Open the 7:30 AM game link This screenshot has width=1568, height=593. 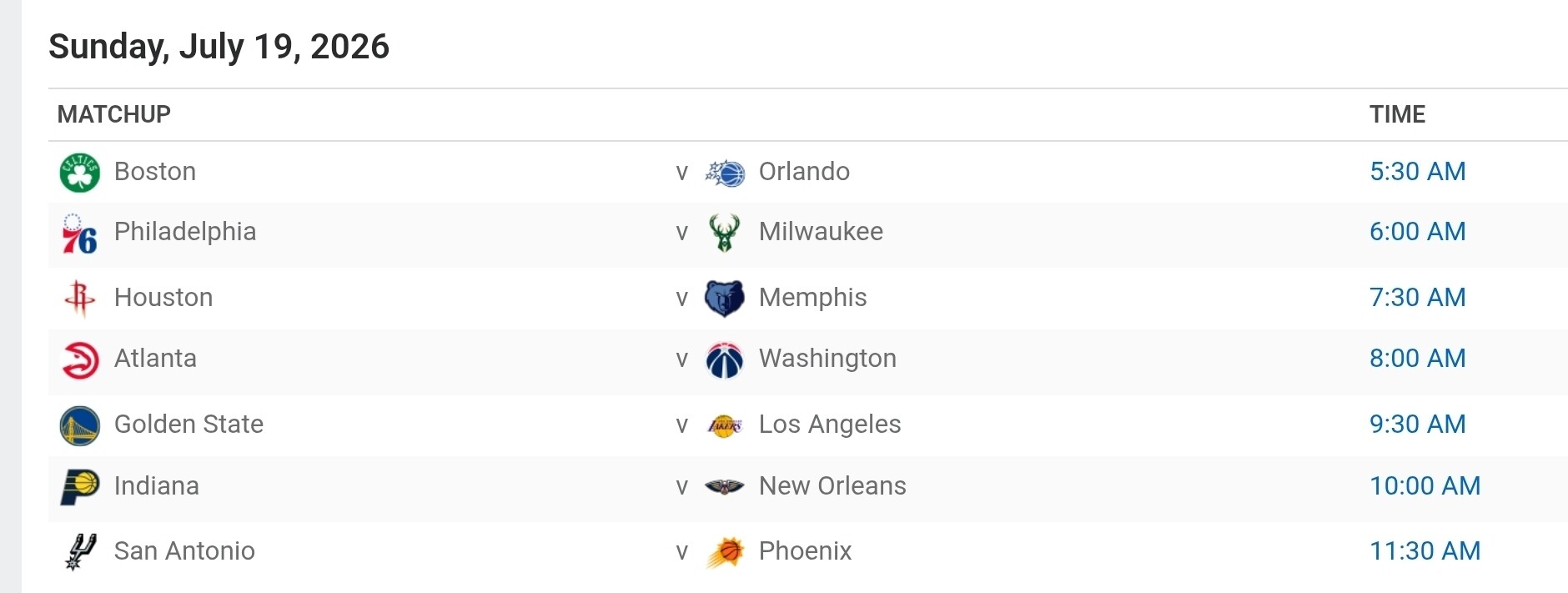[1417, 297]
